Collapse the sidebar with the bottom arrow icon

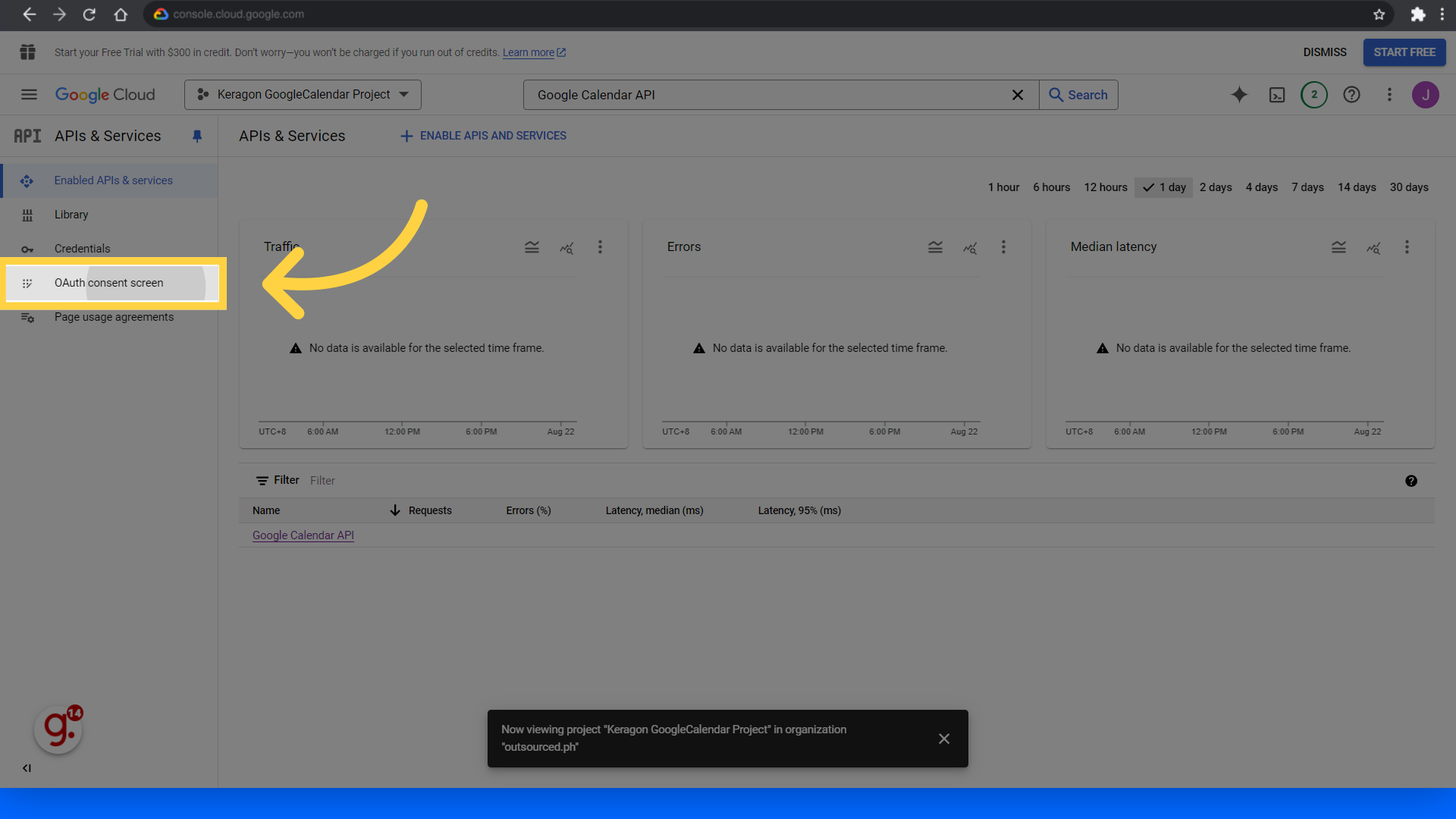tap(27, 768)
